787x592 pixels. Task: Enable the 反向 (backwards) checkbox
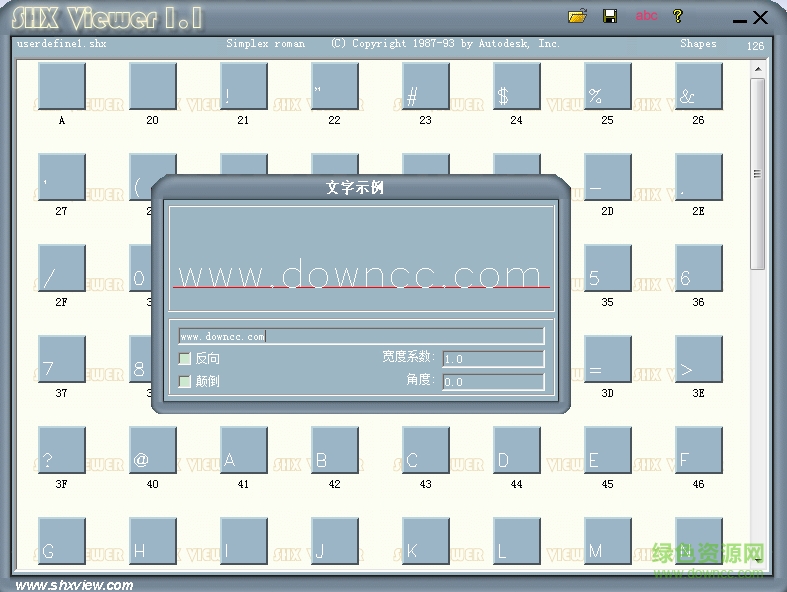tap(185, 359)
